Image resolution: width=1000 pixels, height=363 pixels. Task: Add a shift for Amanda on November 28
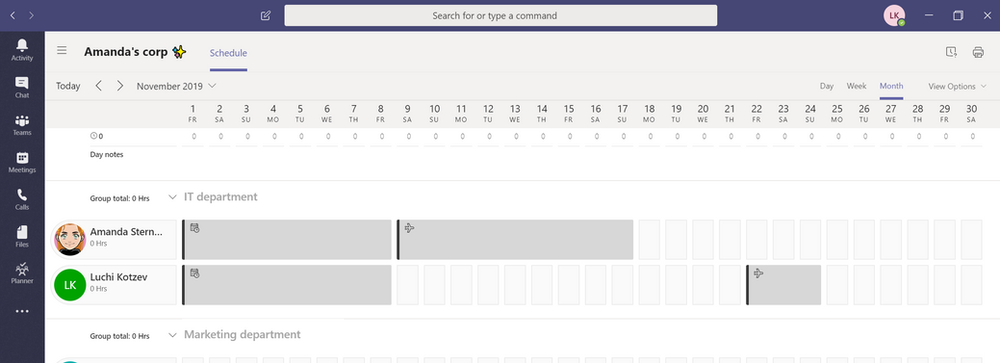click(x=918, y=240)
